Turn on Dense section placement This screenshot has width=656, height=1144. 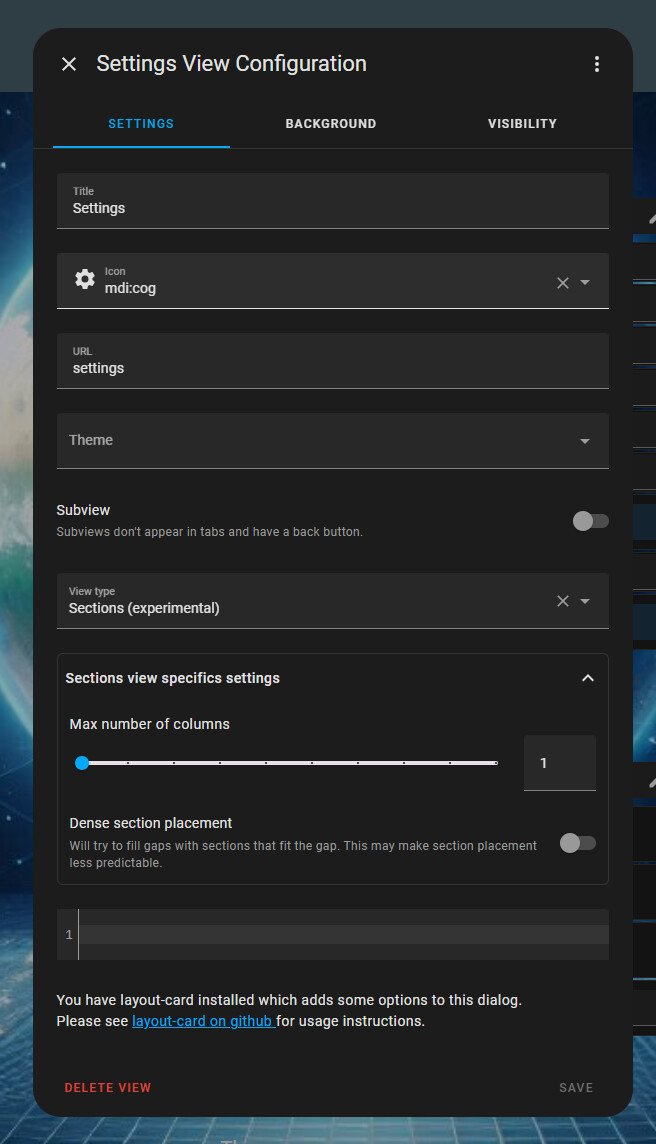[577, 843]
